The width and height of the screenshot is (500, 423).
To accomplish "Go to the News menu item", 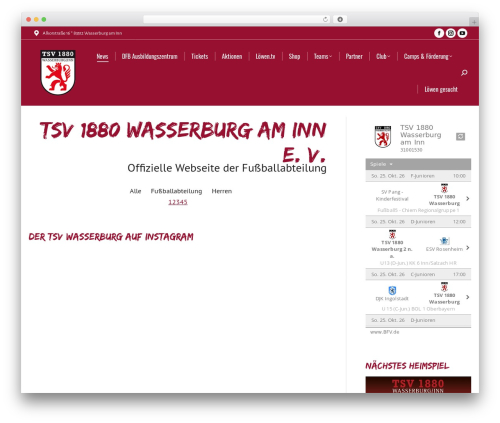I will 102,56.
